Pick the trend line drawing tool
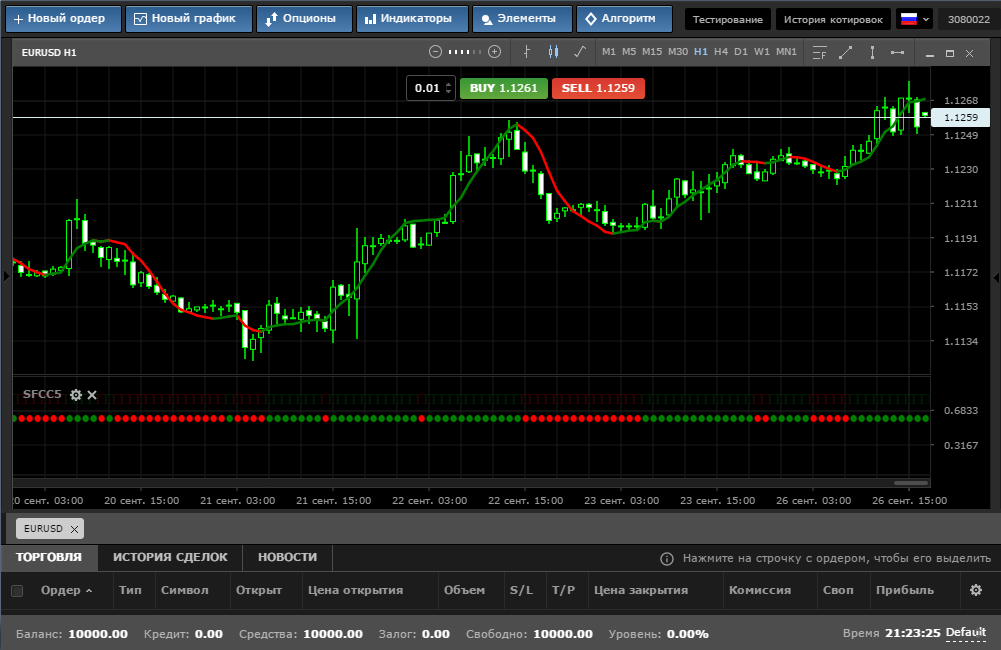 tap(845, 52)
